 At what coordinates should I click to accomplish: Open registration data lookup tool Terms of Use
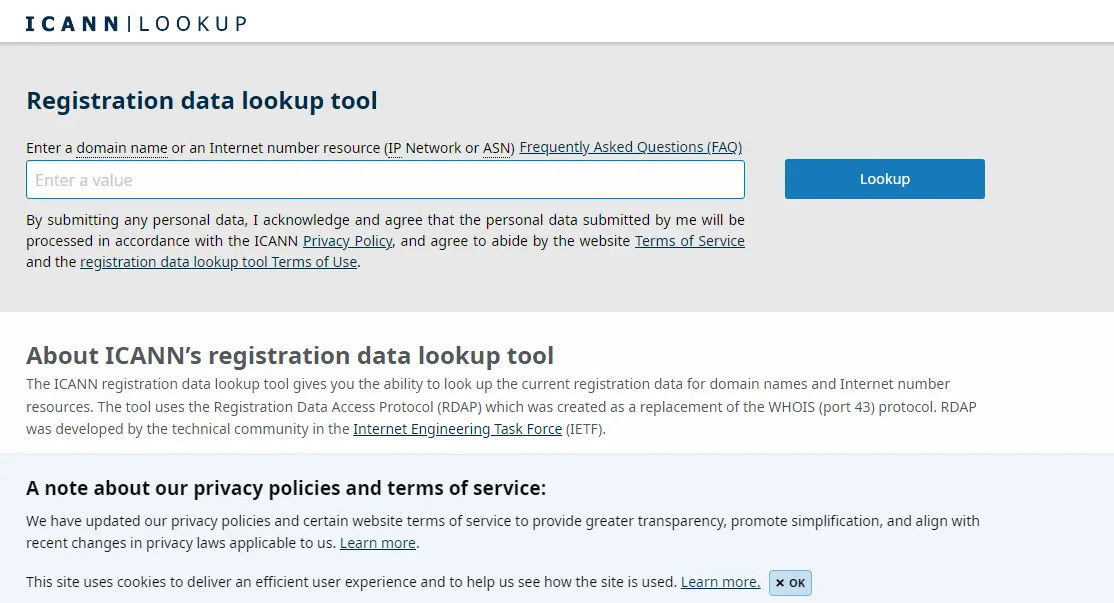click(x=218, y=261)
